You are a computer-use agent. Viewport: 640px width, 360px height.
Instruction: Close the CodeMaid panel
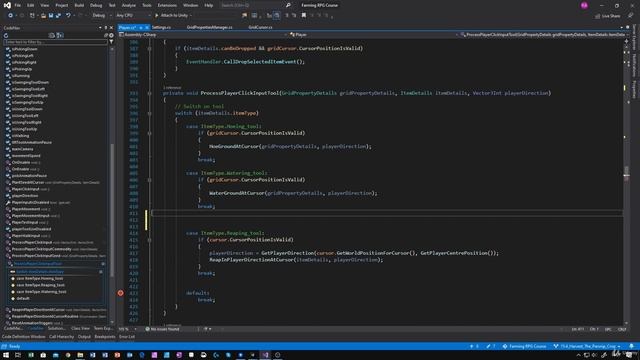point(111,28)
